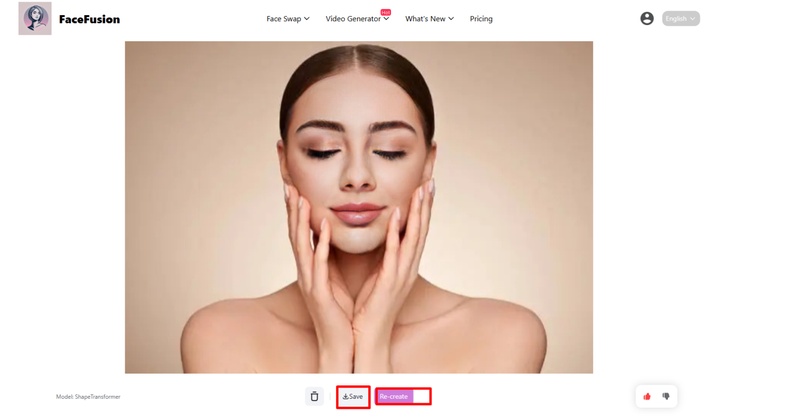Open the English language dropdown
Viewport: 800px width, 420px height.
[x=681, y=19]
